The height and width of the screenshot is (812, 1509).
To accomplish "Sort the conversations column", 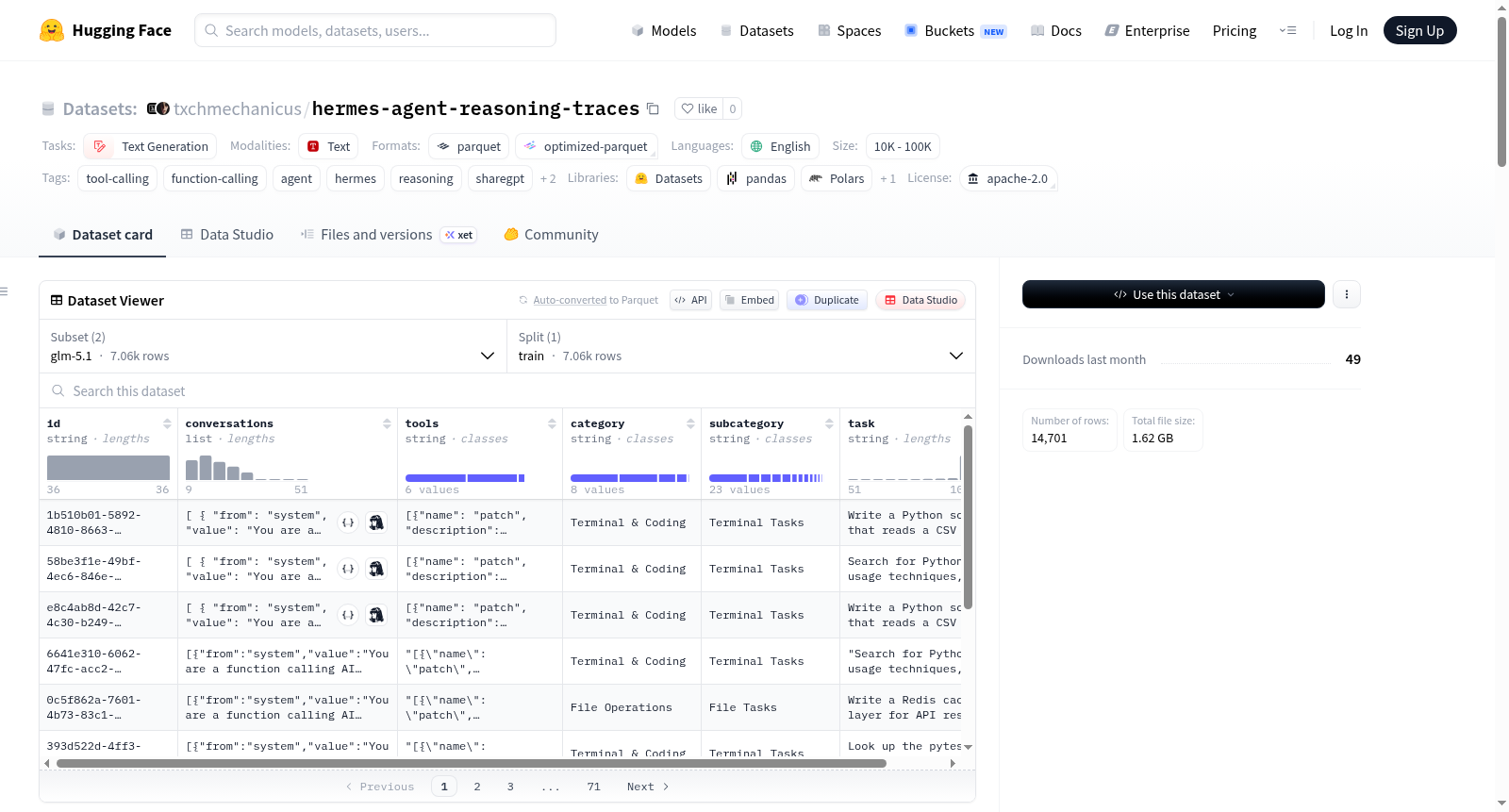I will (387, 423).
